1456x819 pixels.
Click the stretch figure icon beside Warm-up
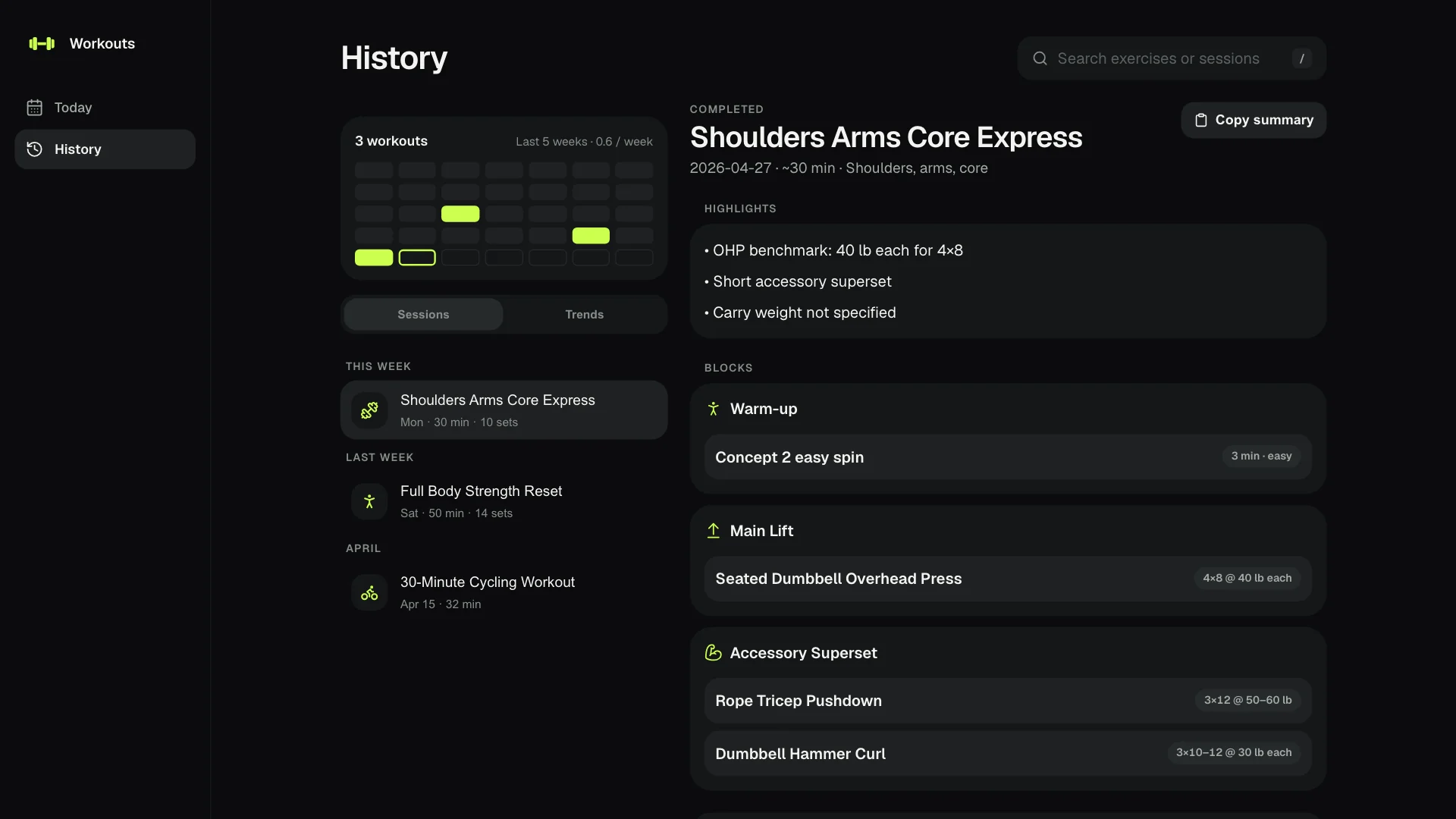click(713, 409)
